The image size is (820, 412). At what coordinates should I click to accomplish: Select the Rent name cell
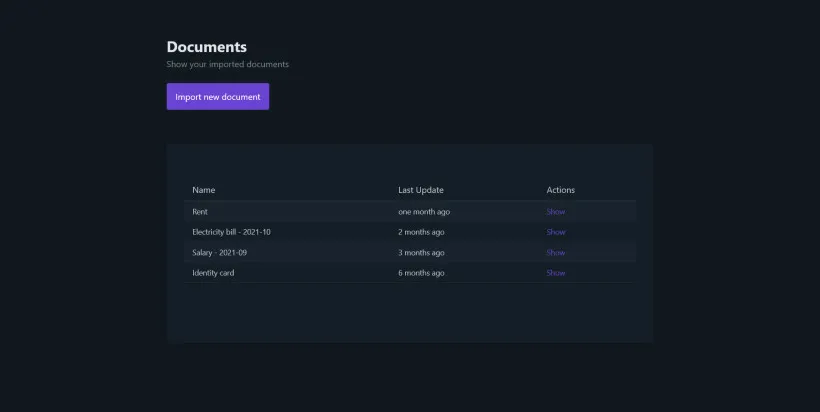pos(200,212)
